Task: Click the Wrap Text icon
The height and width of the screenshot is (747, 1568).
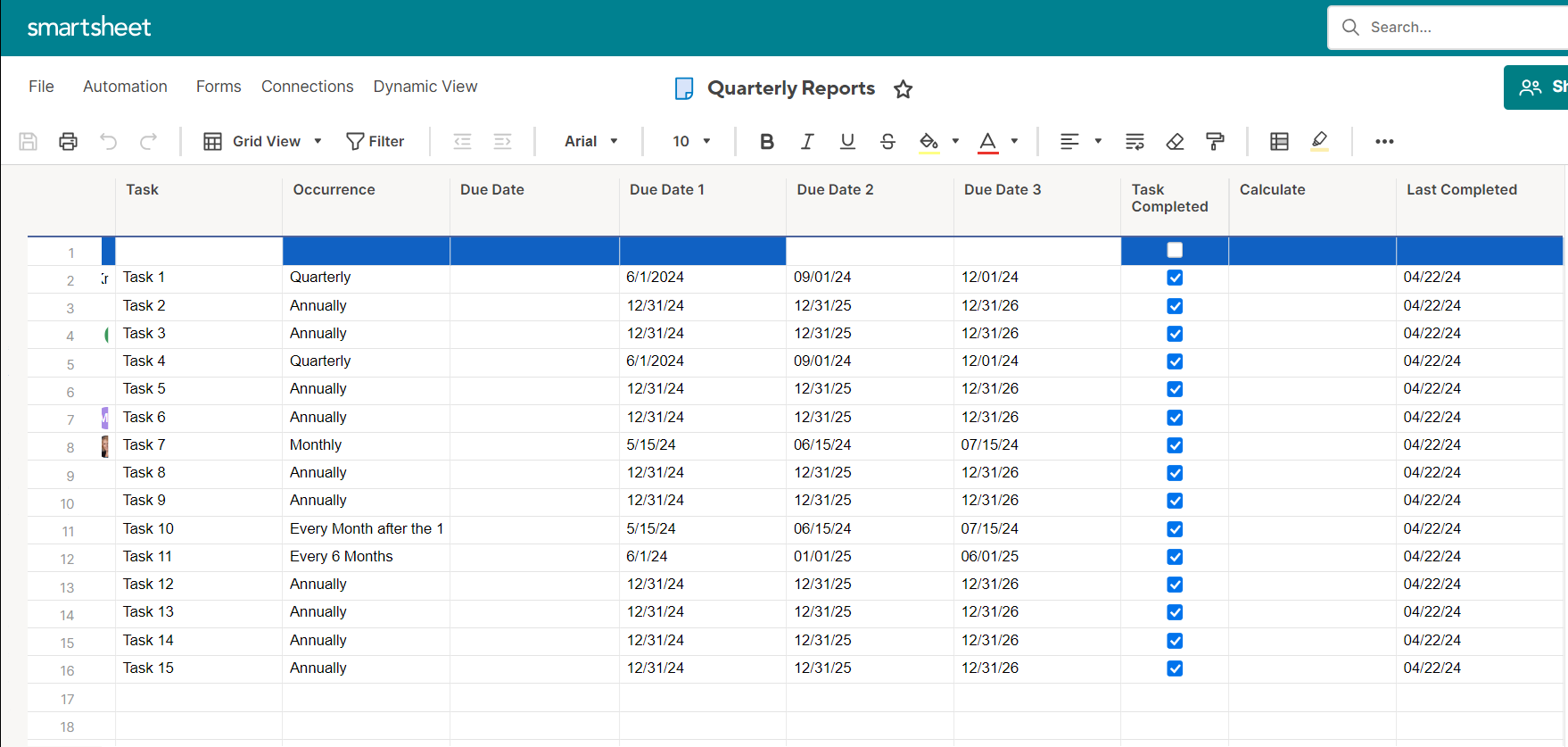Action: (x=1135, y=141)
